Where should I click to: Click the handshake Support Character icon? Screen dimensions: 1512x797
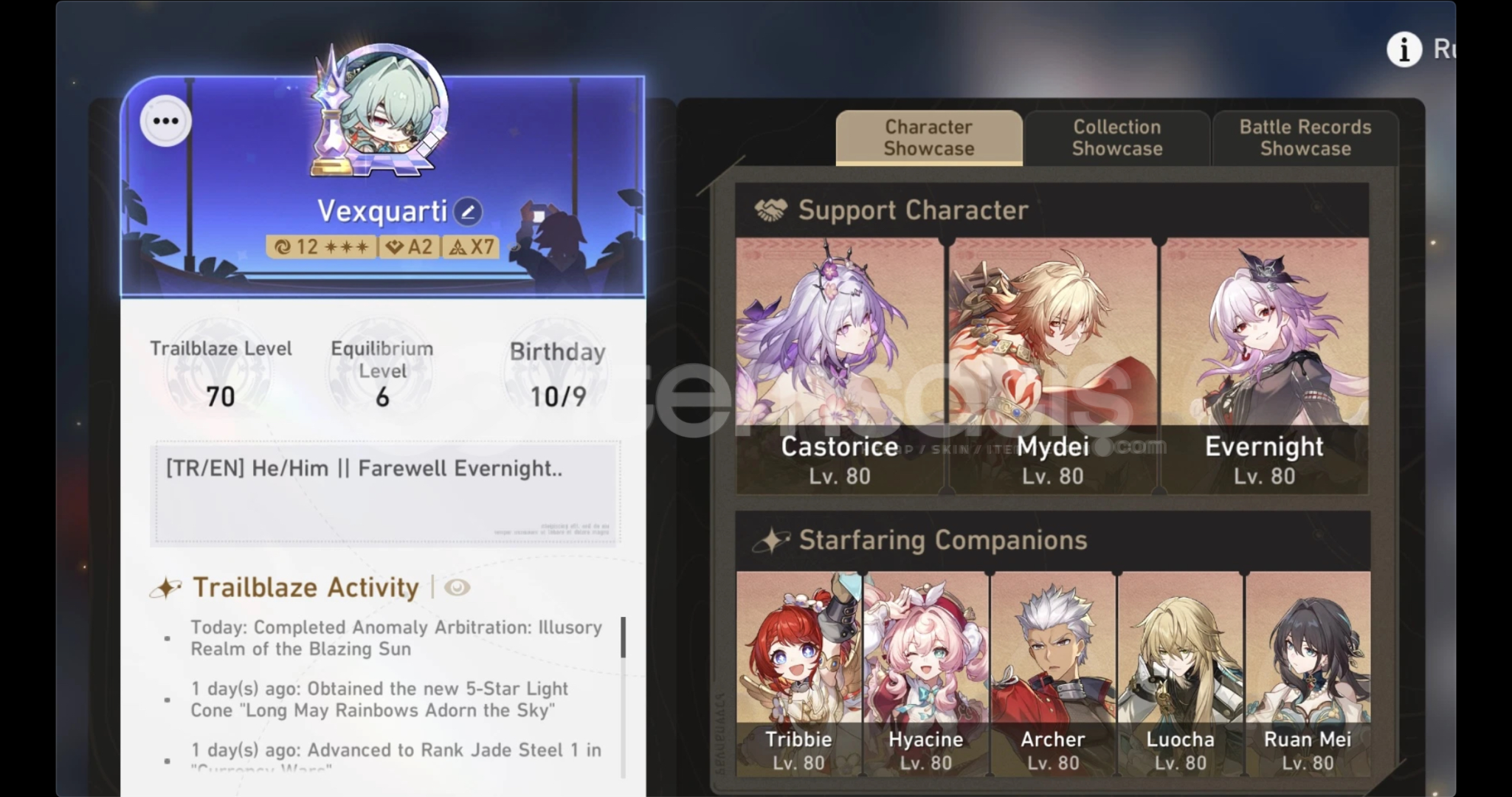click(771, 210)
